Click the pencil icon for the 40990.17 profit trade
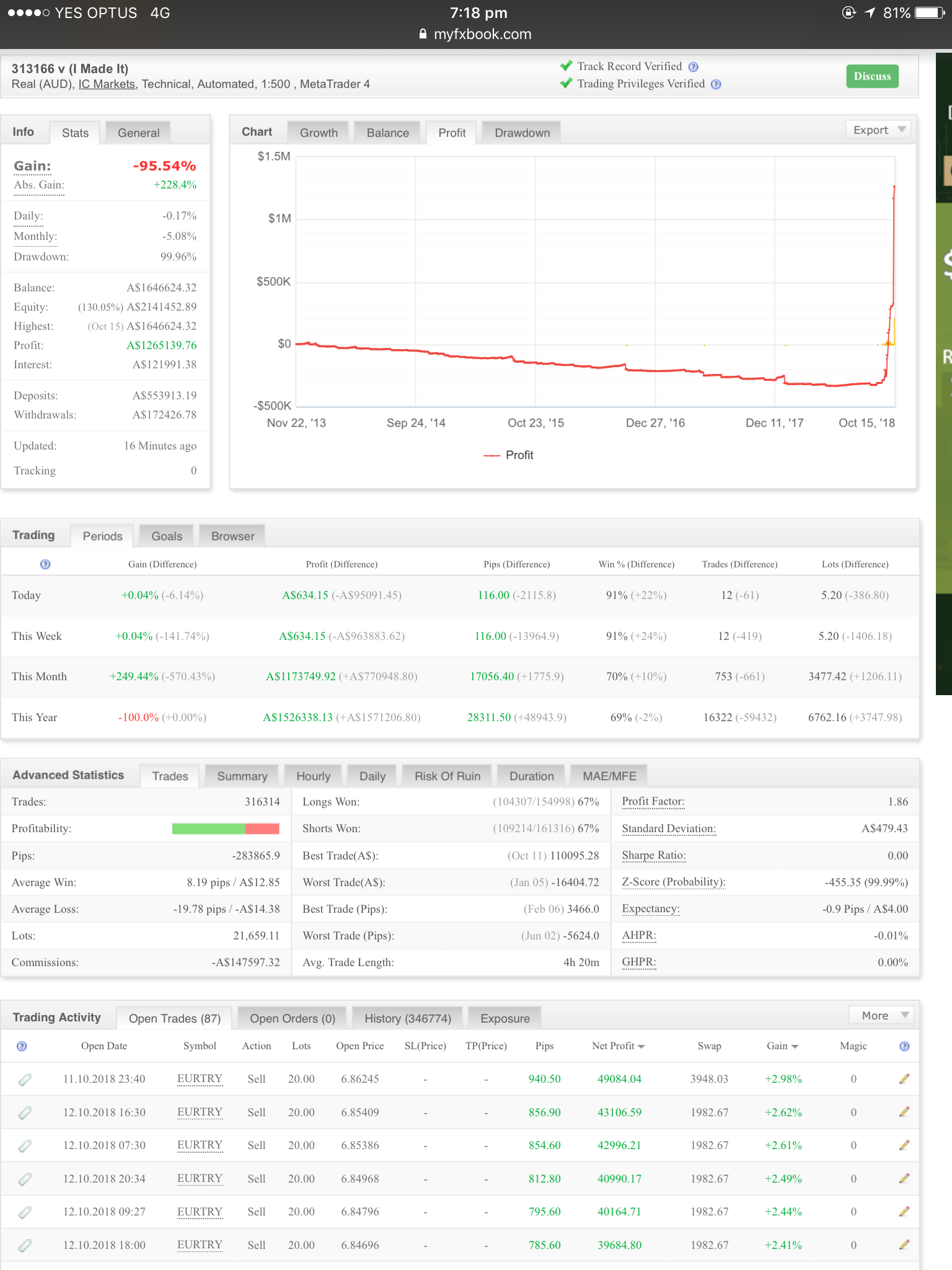The image size is (952, 1270). (904, 1178)
